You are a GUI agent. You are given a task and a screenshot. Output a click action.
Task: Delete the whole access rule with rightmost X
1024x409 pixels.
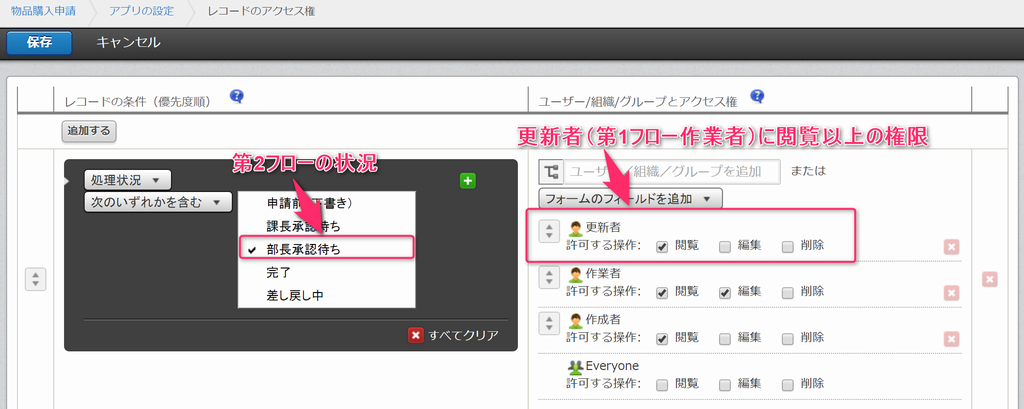coord(990,279)
